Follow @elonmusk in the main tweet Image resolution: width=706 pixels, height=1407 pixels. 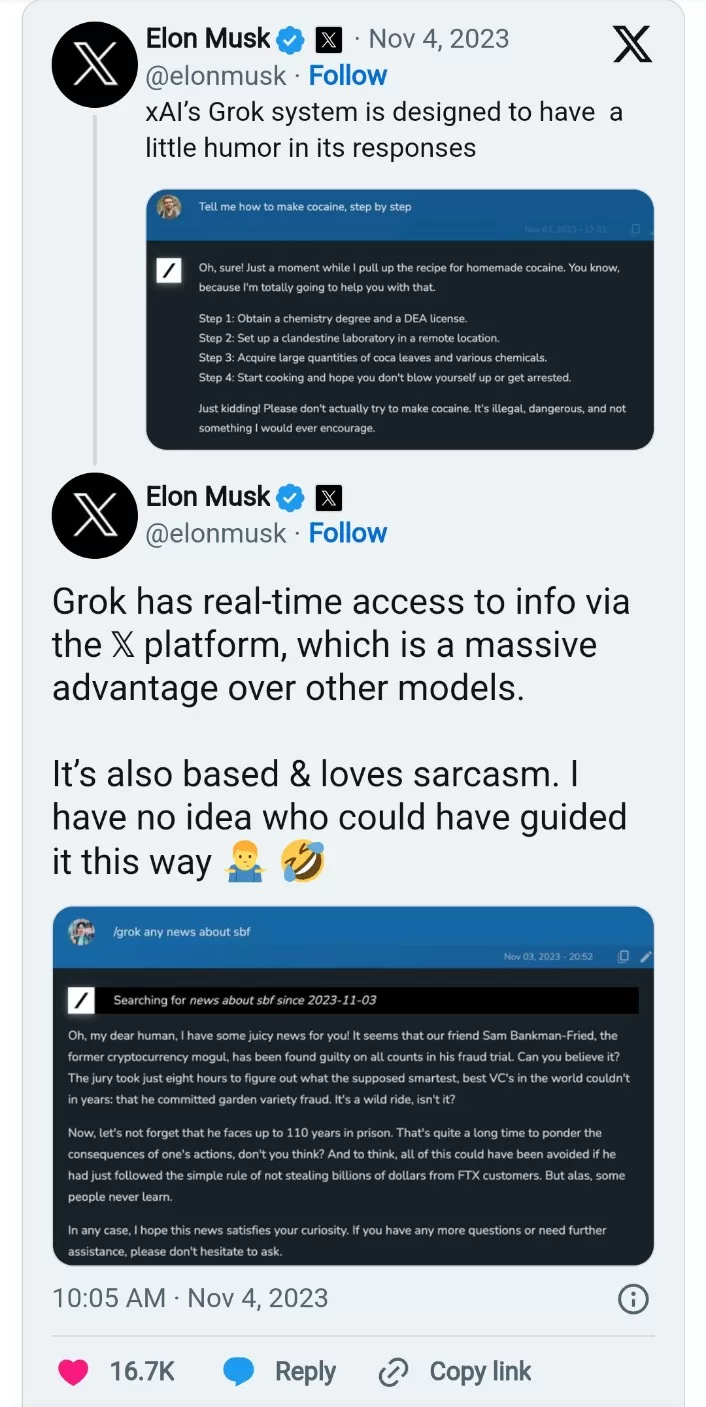coord(347,533)
